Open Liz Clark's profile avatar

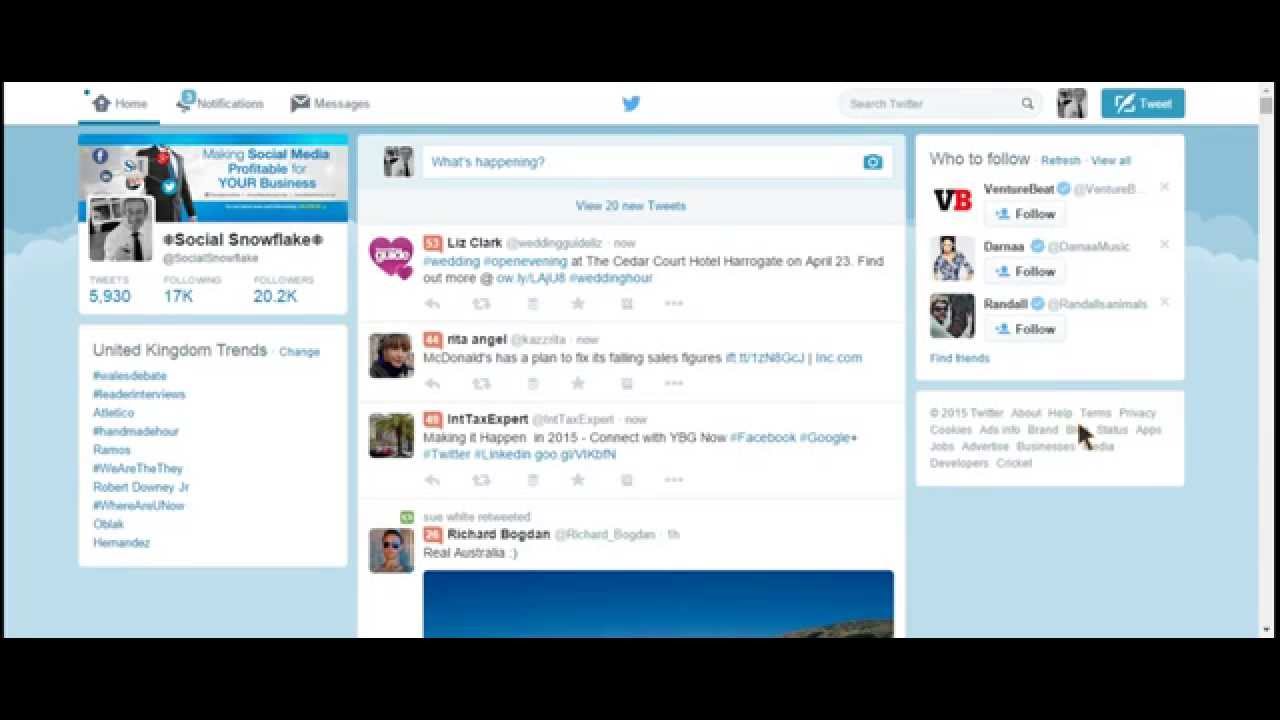point(391,258)
